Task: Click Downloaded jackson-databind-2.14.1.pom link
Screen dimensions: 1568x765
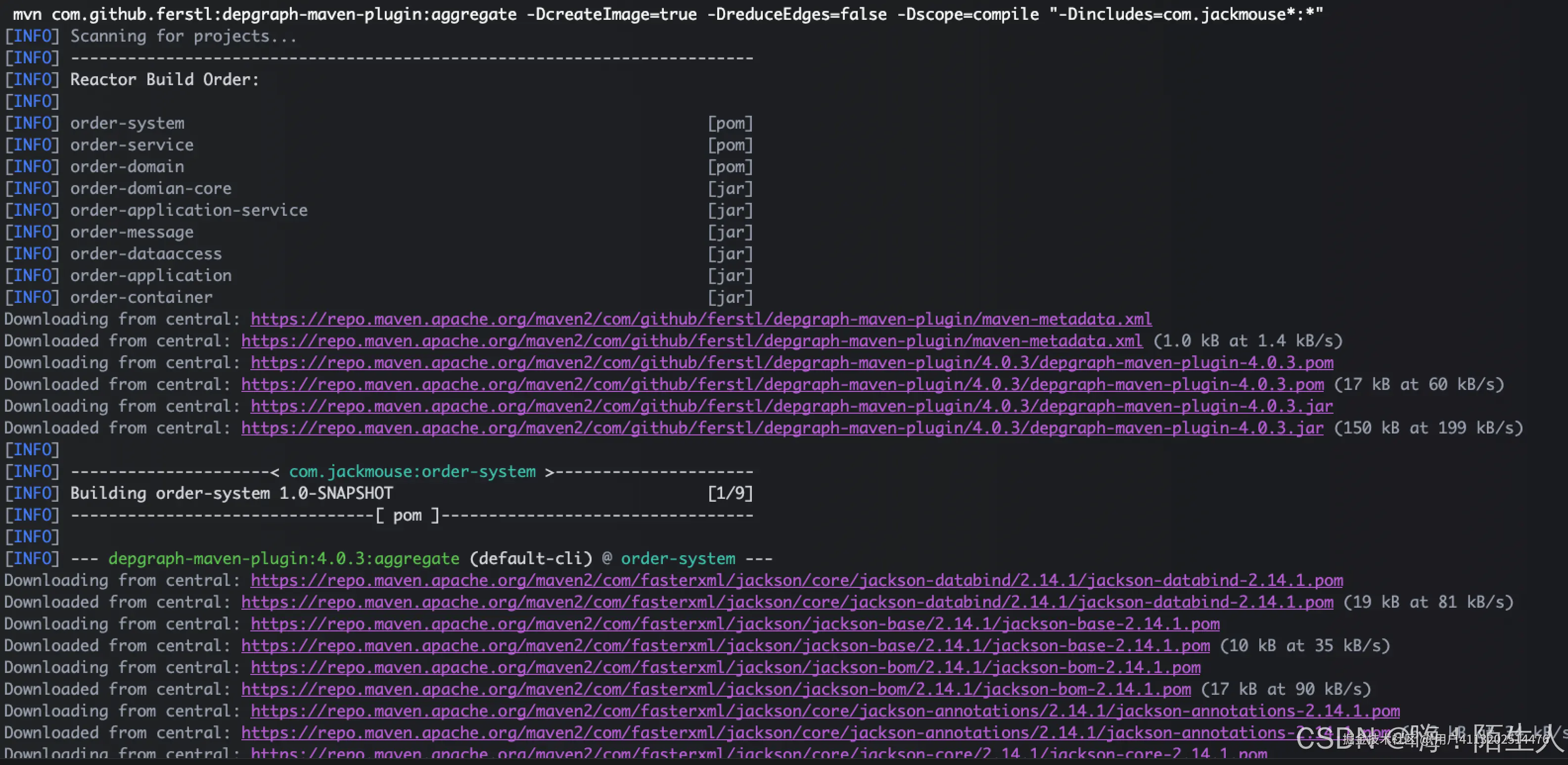Action: pos(787,602)
